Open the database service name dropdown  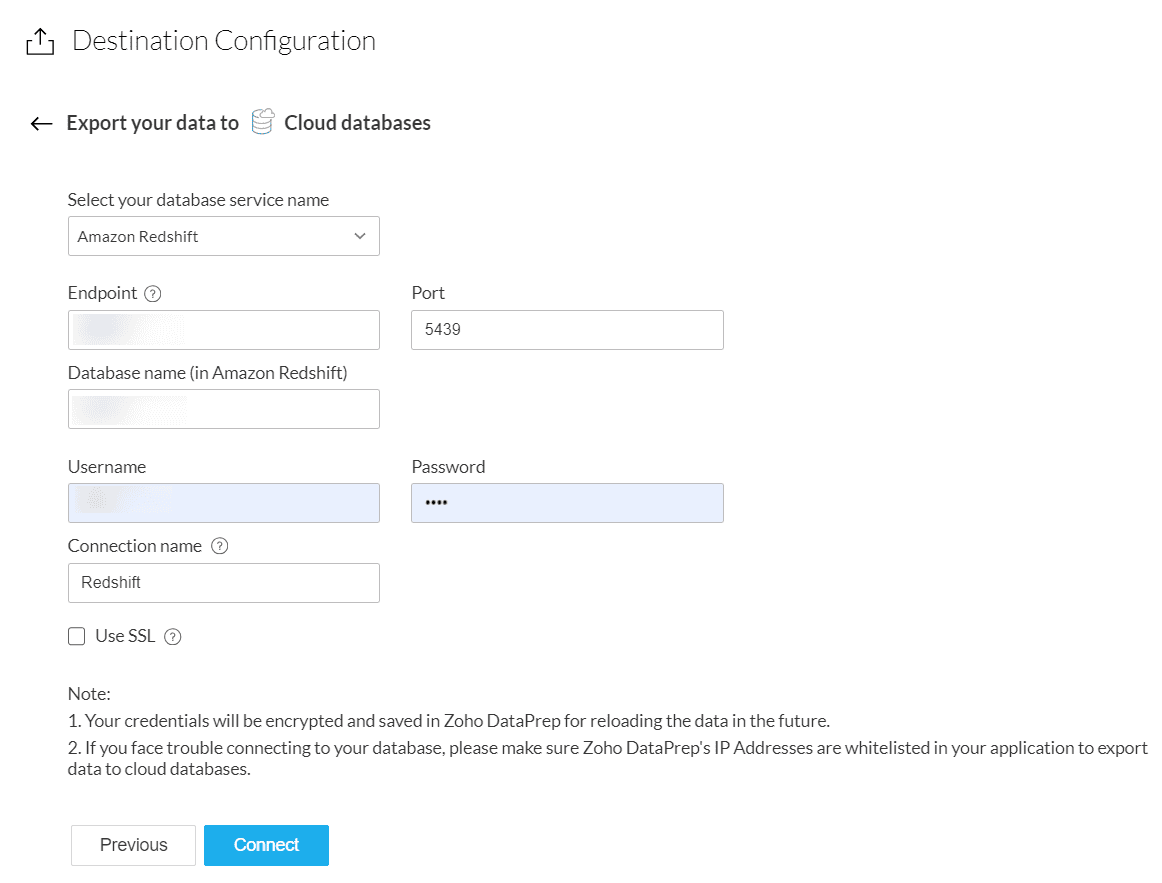pyautogui.click(x=223, y=236)
